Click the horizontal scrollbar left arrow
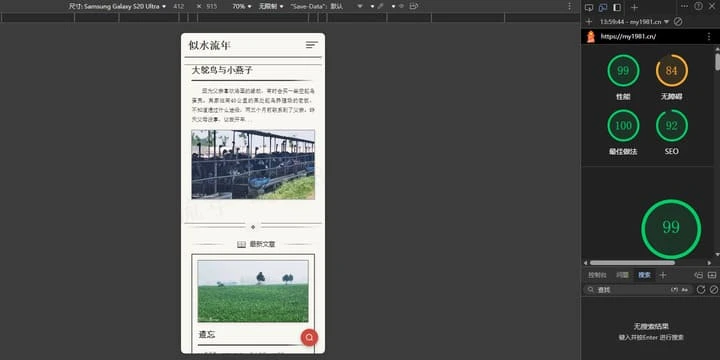The height and width of the screenshot is (360, 720). [585, 263]
